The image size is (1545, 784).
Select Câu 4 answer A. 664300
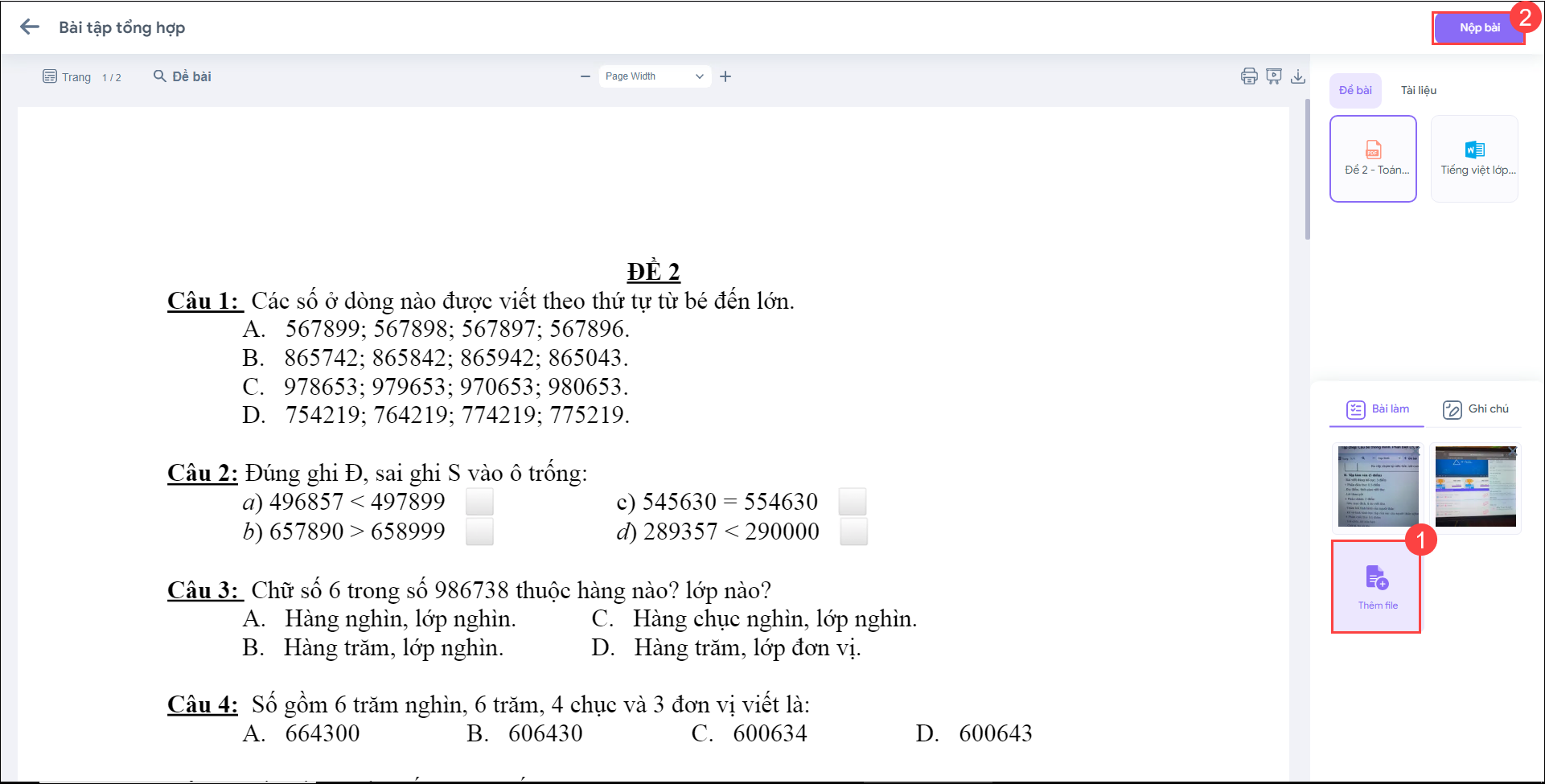click(x=302, y=733)
